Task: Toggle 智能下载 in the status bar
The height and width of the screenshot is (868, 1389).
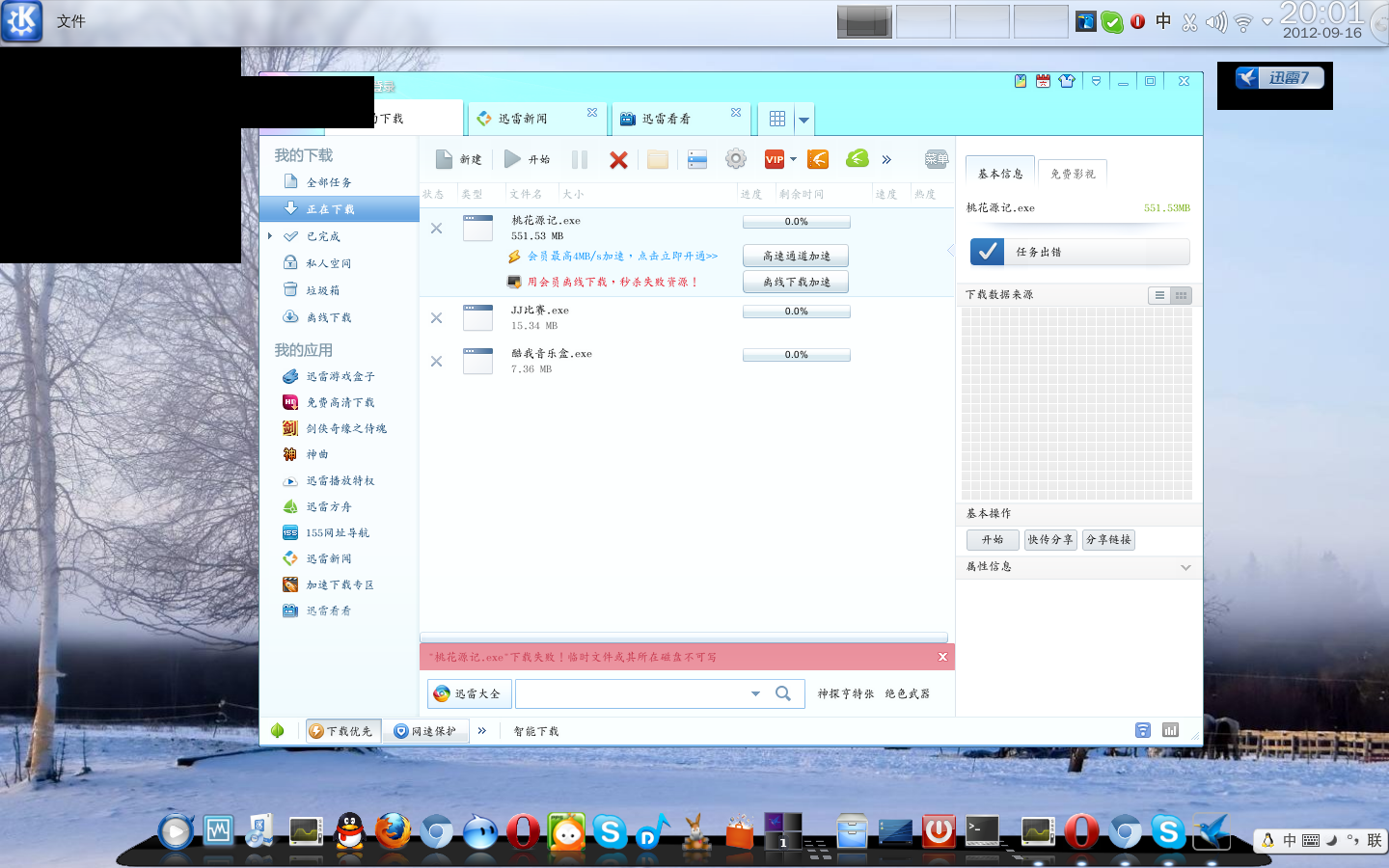Action: (x=536, y=731)
